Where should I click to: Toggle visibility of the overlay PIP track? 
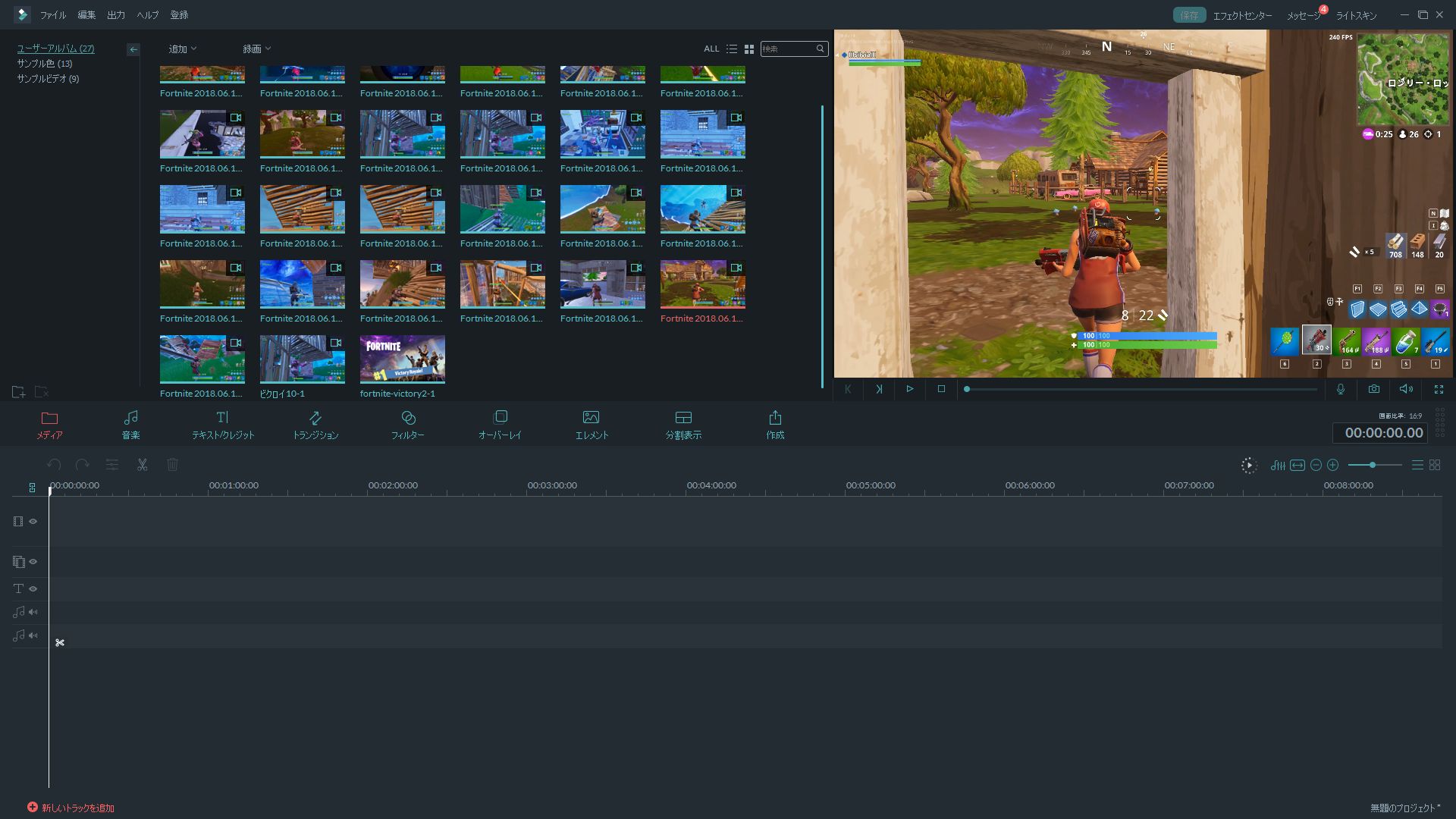tap(33, 562)
